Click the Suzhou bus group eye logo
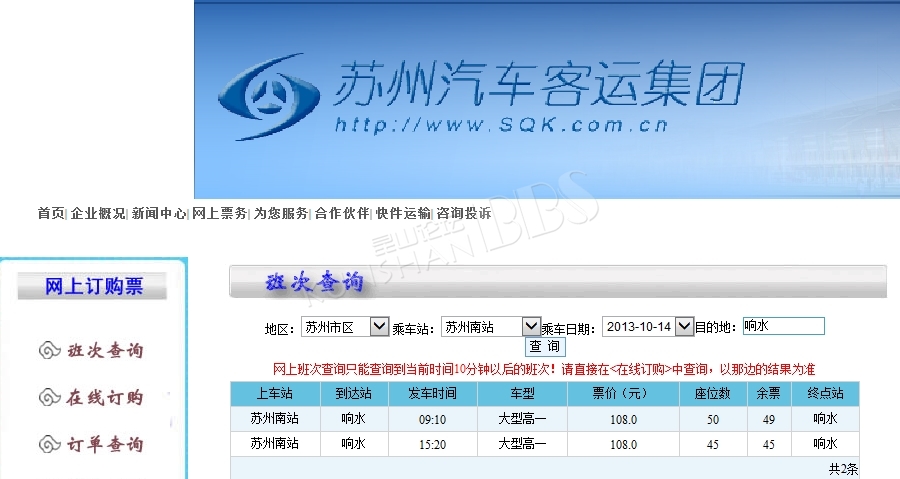 [x=269, y=96]
